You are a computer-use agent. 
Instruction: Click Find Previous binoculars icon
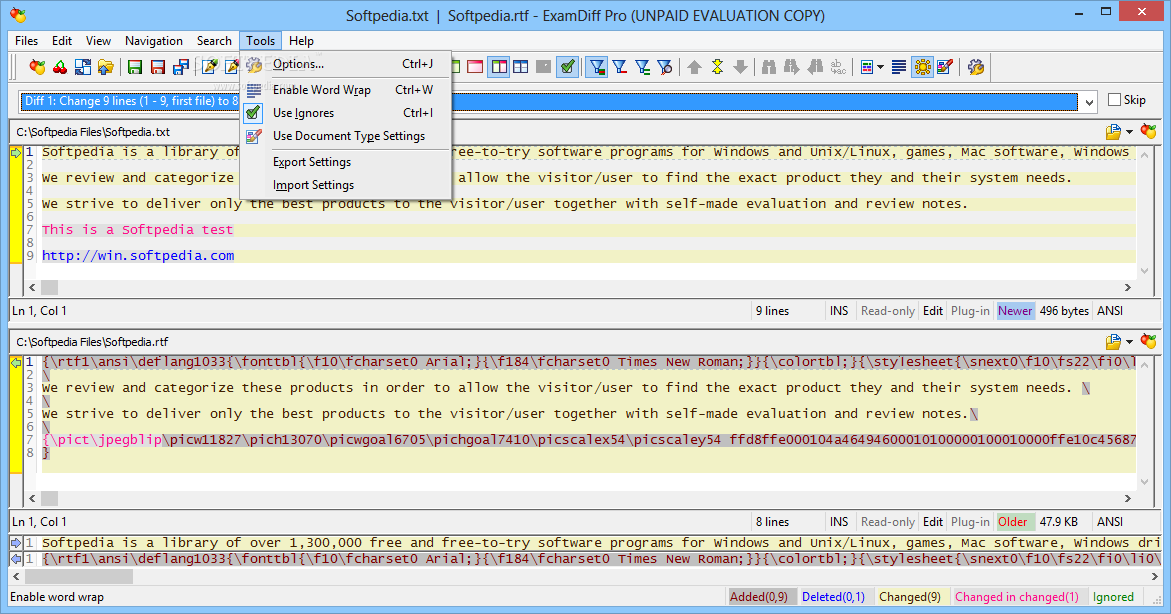click(815, 67)
